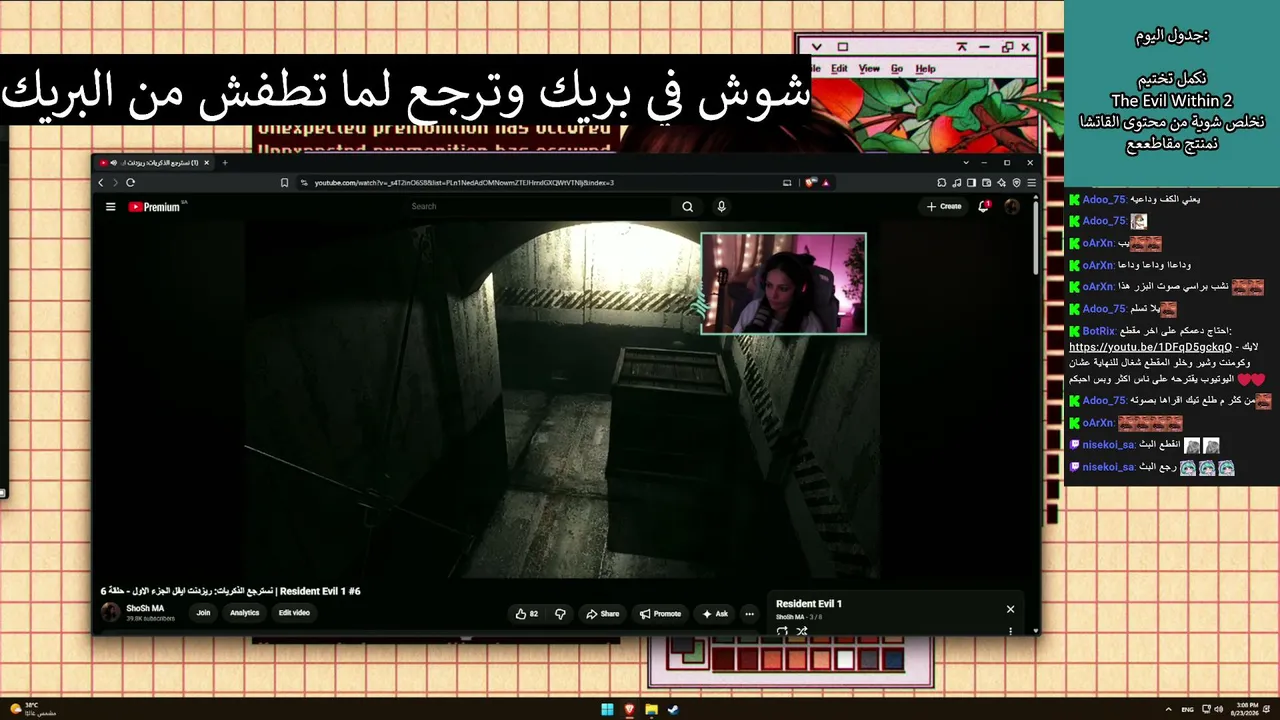Open more actions ellipsis under video
The width and height of the screenshot is (1280, 720).
749,614
